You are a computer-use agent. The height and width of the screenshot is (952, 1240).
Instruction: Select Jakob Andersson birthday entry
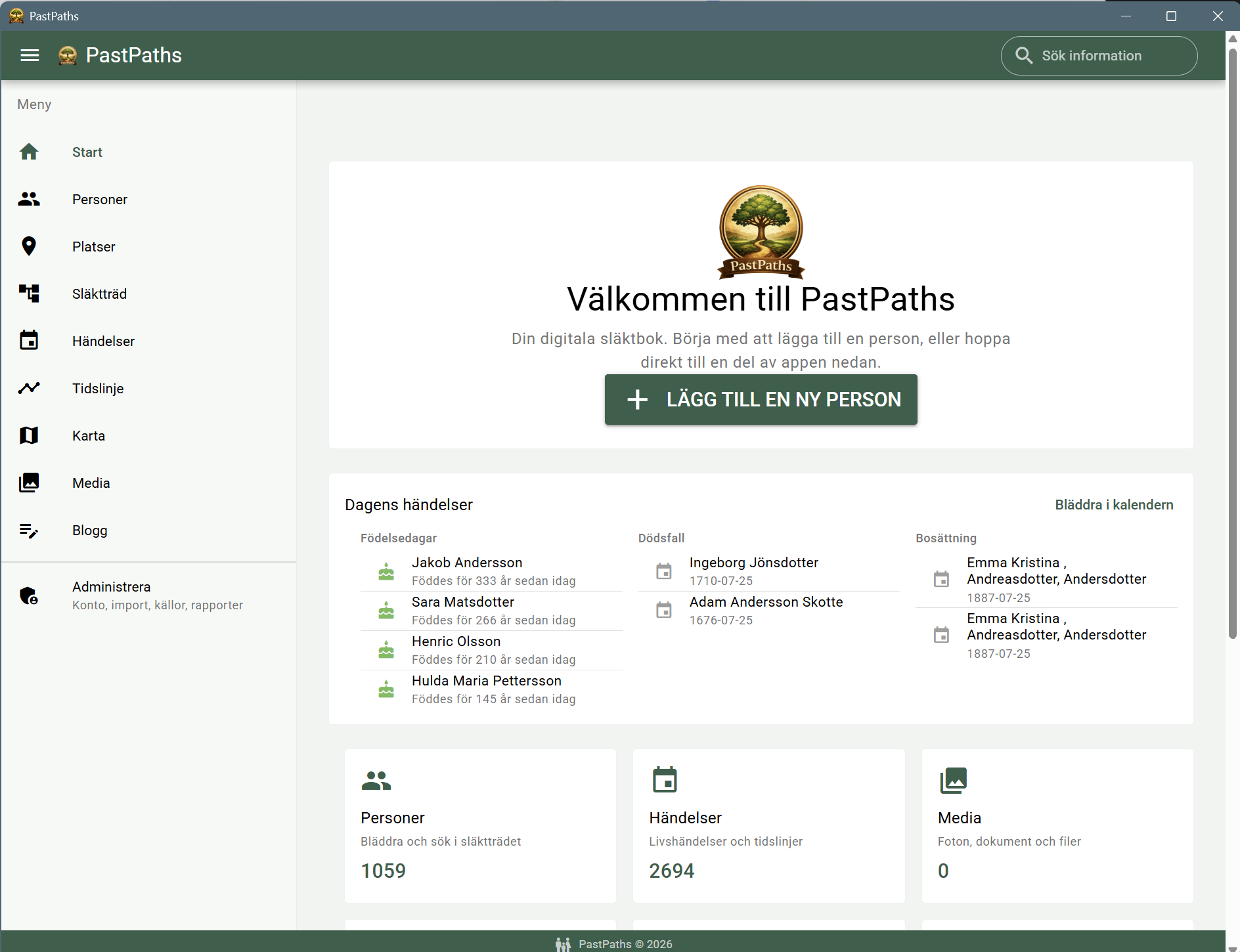(x=491, y=572)
